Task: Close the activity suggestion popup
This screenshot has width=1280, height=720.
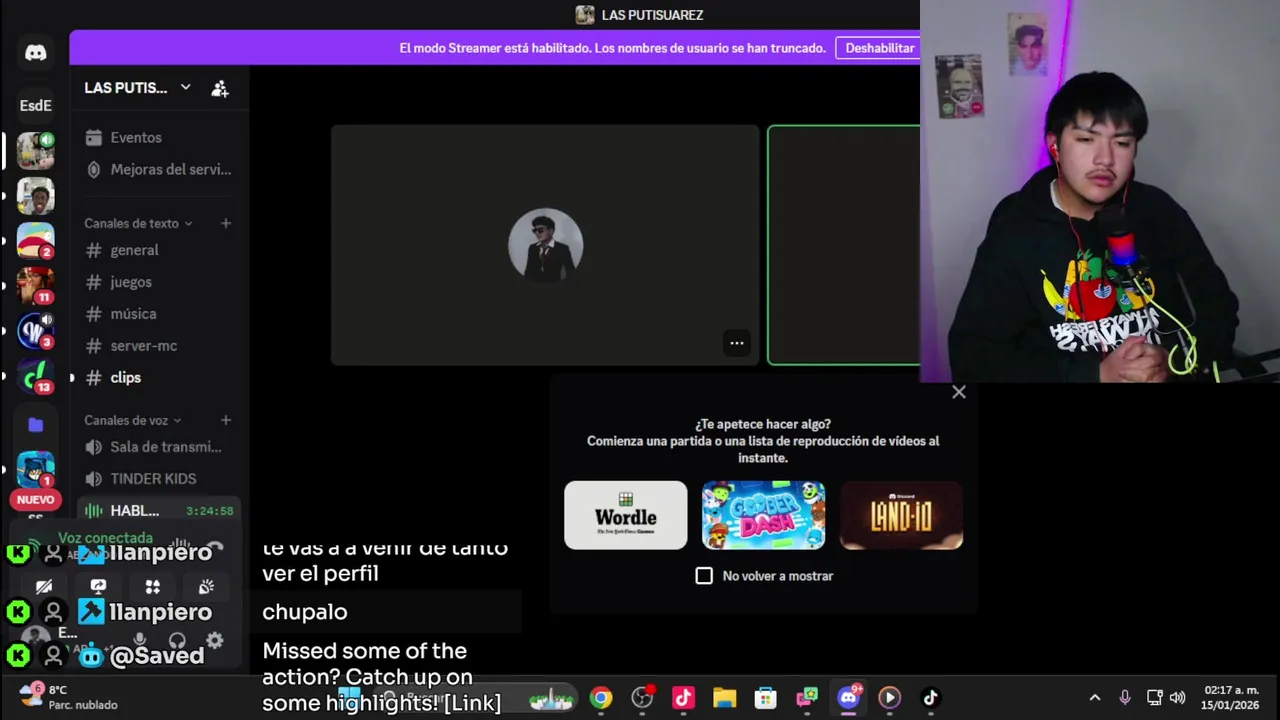Action: click(x=959, y=392)
